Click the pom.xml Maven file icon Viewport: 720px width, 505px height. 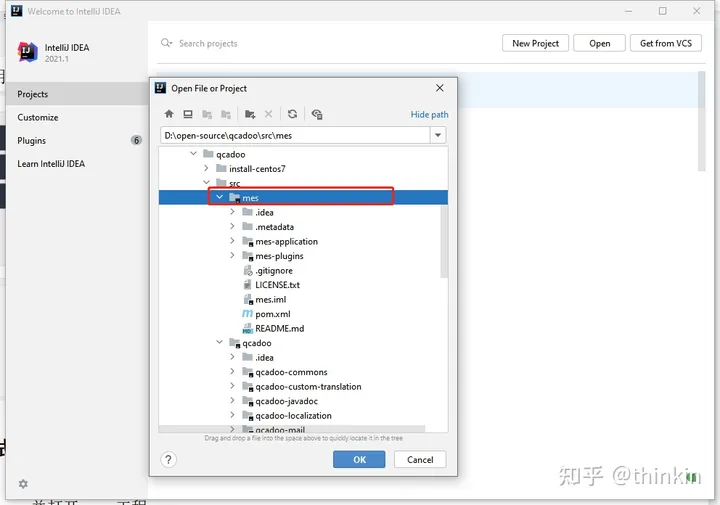pos(247,314)
